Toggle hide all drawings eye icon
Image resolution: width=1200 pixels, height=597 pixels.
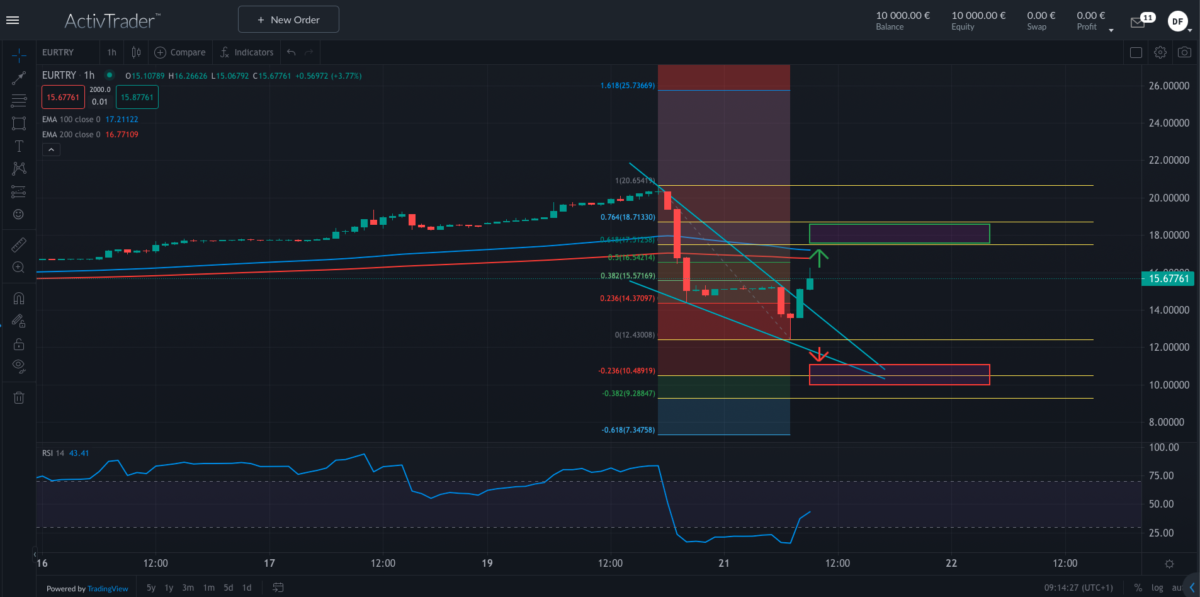(18, 366)
